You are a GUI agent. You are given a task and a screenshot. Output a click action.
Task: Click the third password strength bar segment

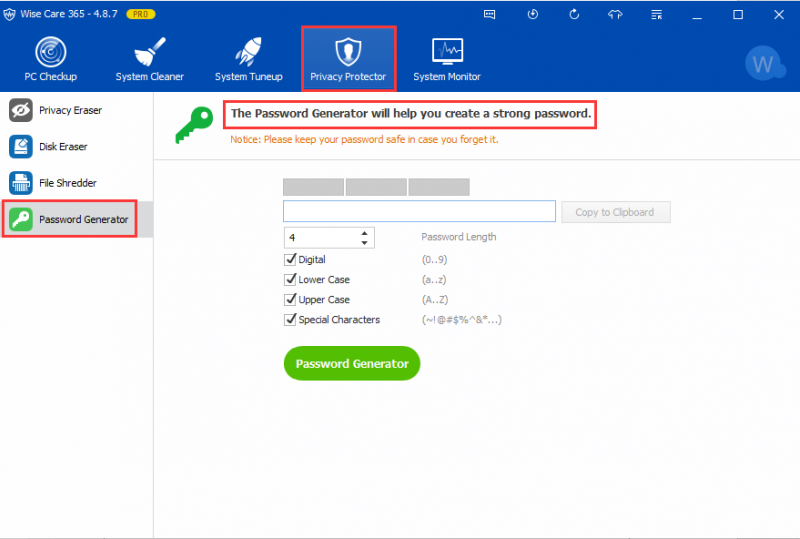point(439,187)
